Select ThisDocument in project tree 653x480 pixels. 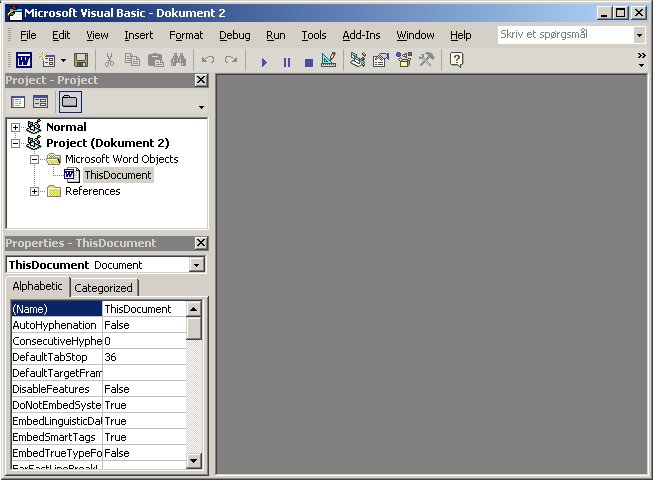click(118, 175)
